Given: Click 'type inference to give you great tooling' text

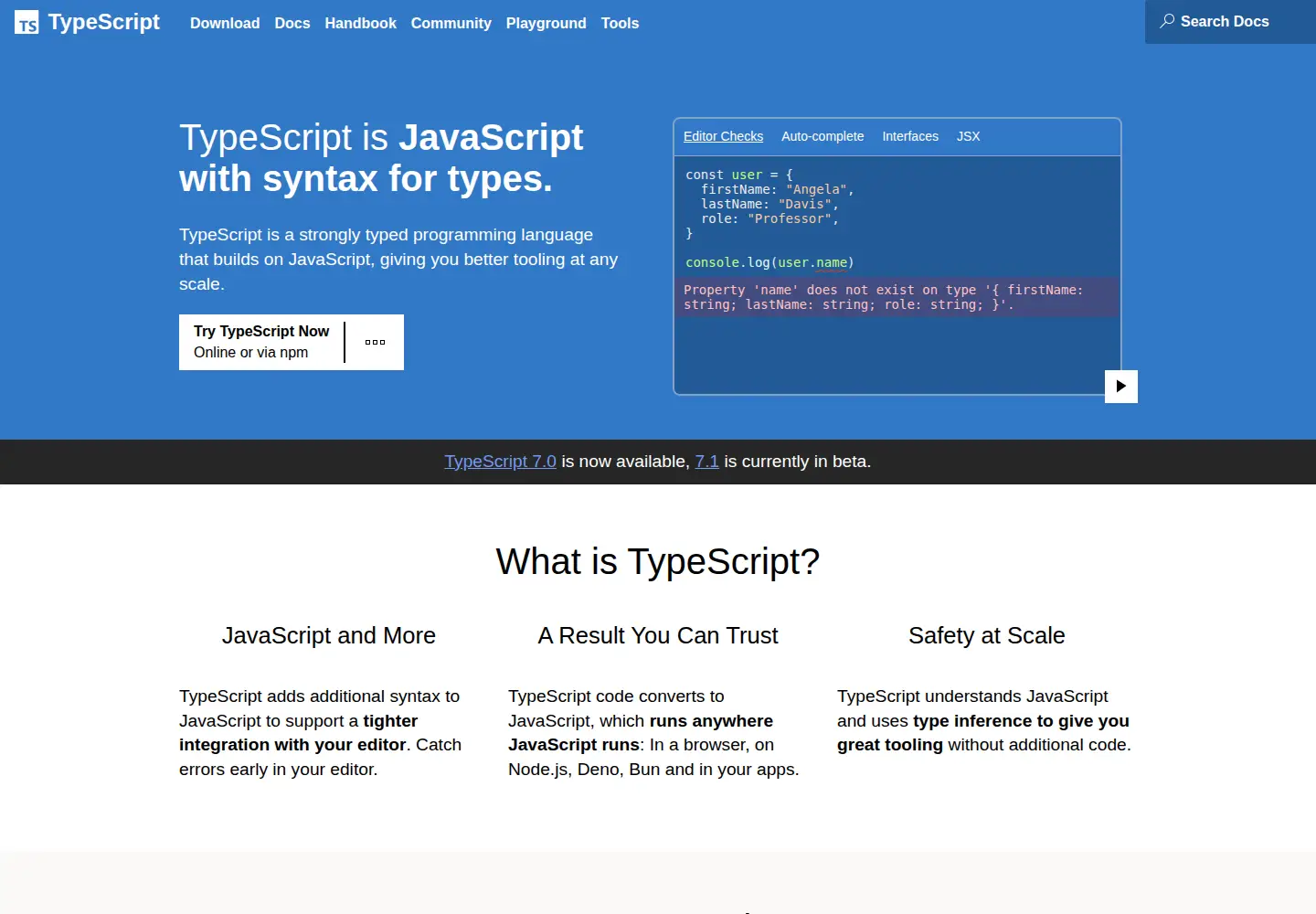Looking at the screenshot, I should [983, 733].
